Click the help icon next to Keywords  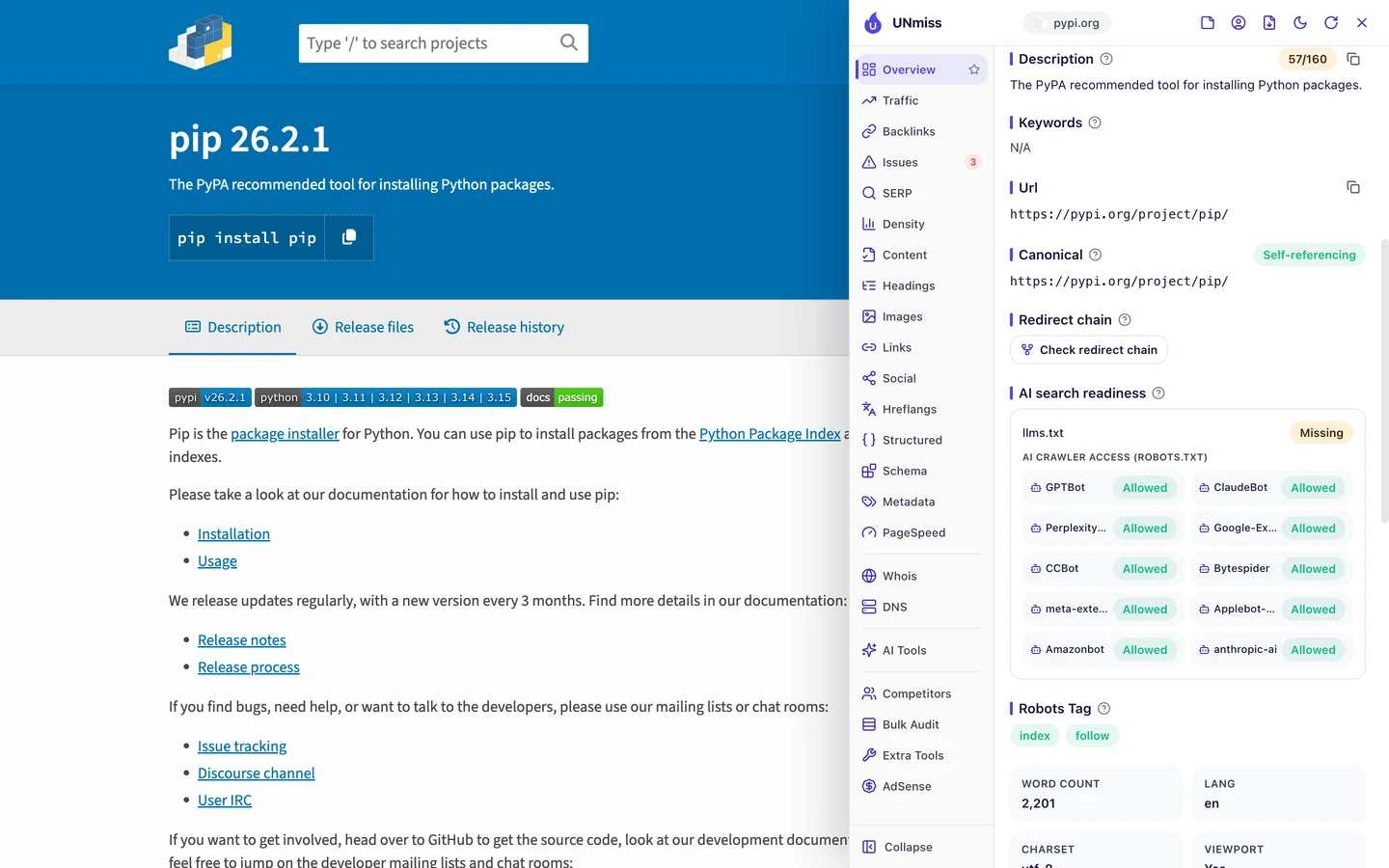pyautogui.click(x=1095, y=122)
